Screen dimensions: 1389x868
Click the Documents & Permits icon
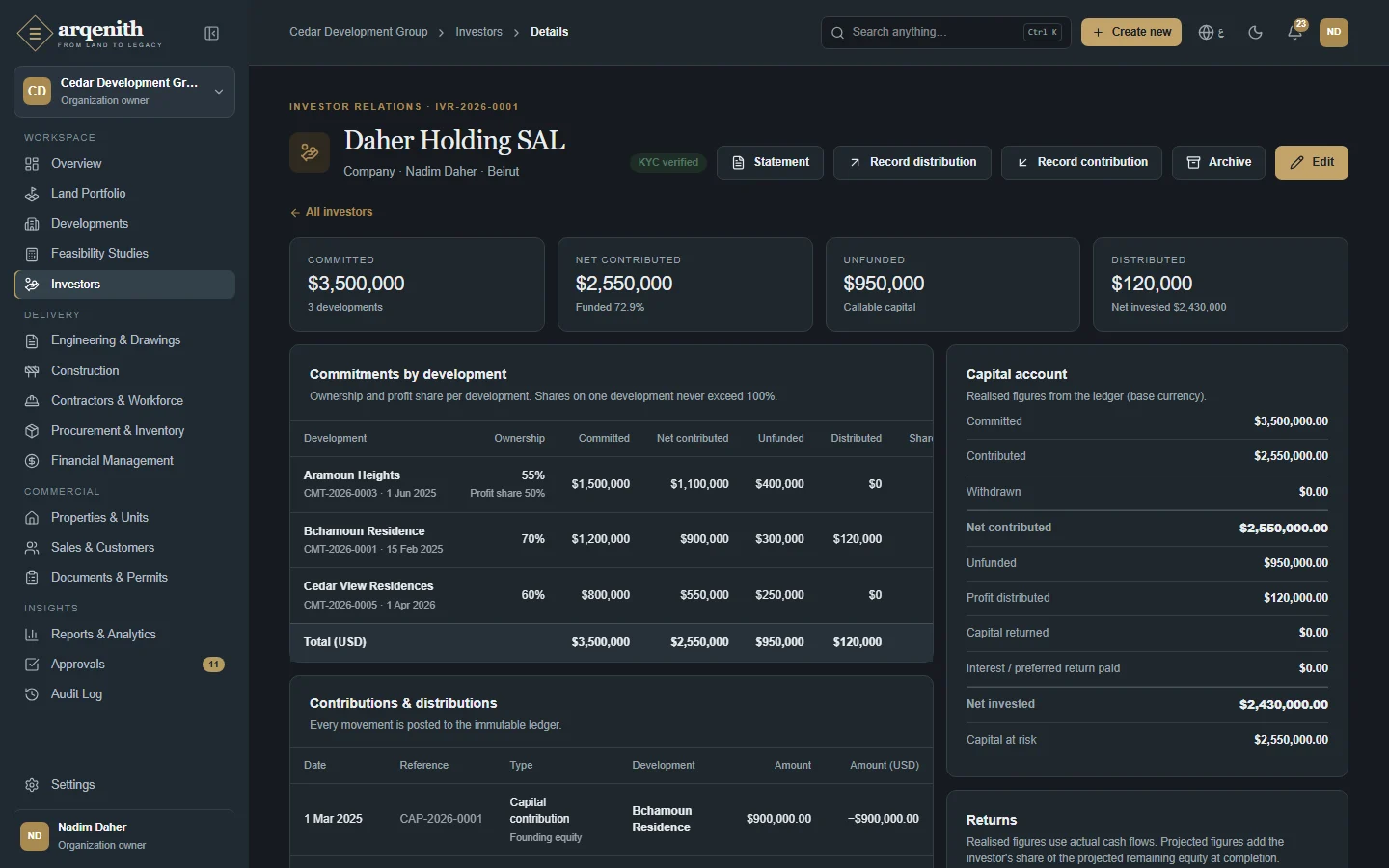(x=32, y=578)
